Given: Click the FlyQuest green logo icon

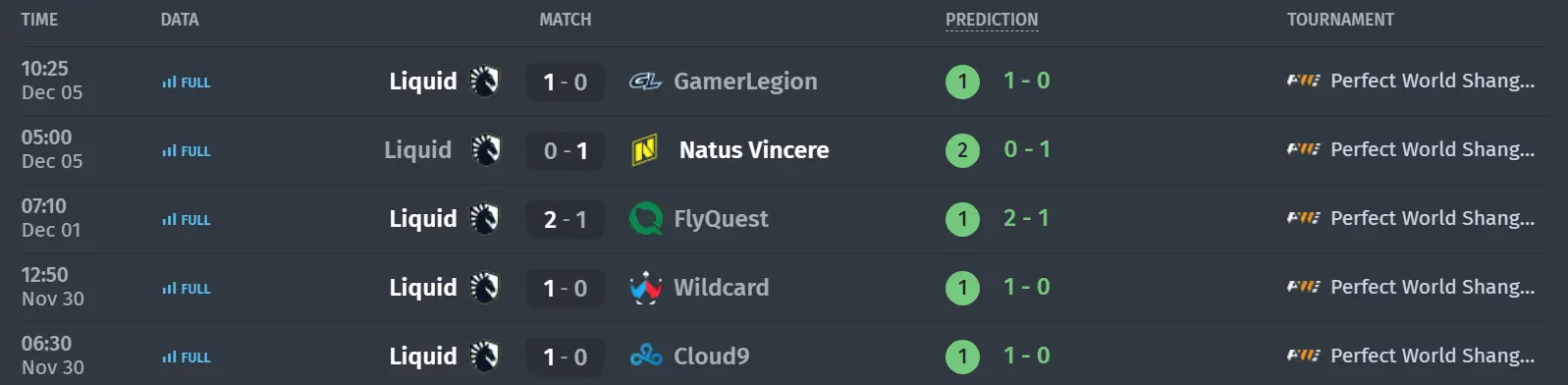Looking at the screenshot, I should coord(645,219).
